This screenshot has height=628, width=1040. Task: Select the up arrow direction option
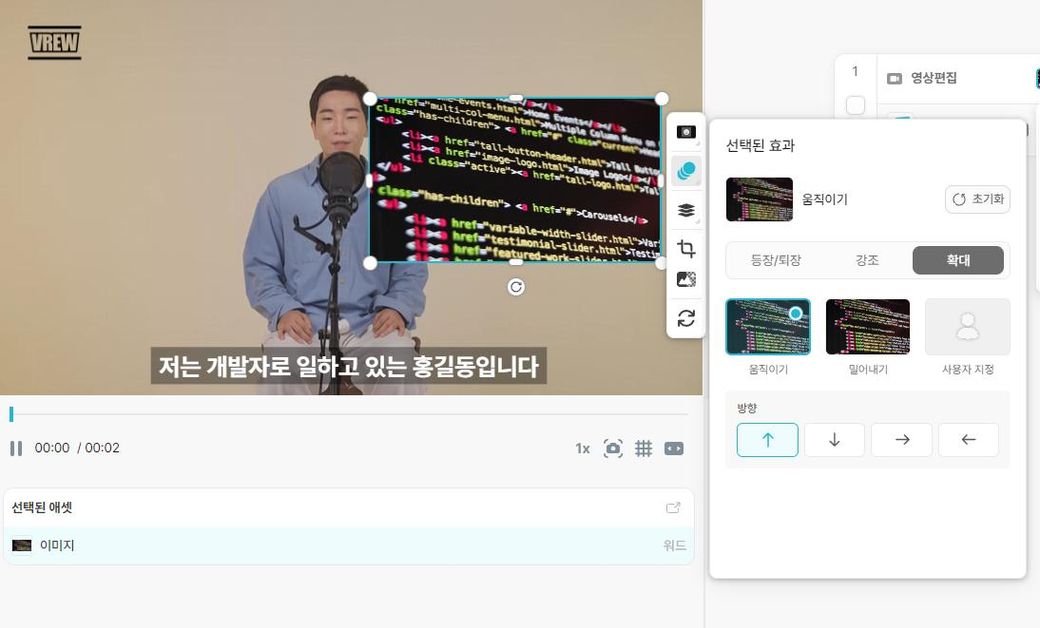tap(767, 440)
